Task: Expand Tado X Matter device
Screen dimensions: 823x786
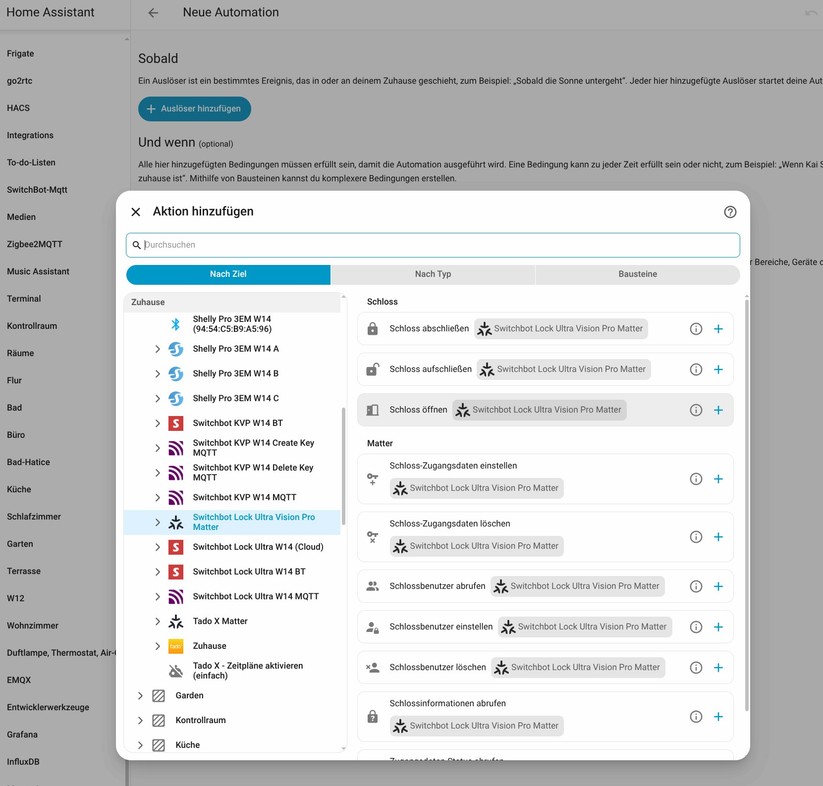Action: 157,621
